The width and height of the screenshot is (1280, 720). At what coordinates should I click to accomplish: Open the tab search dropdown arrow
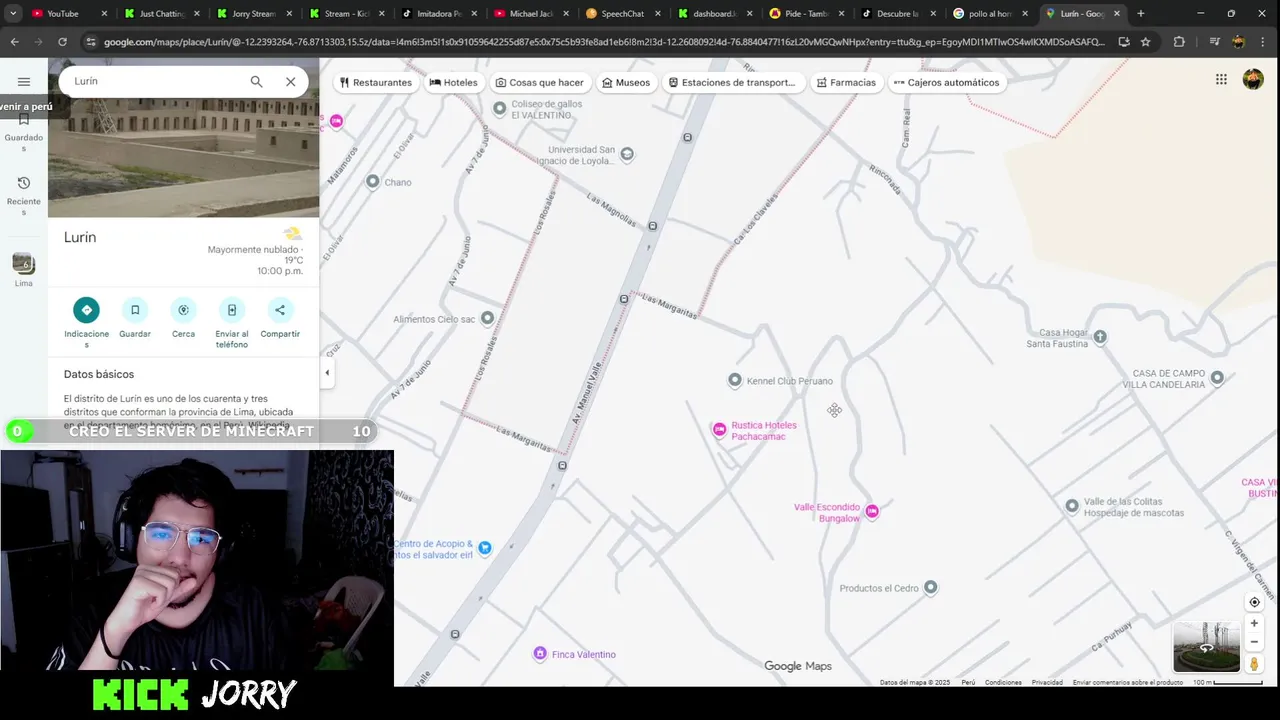13,14
